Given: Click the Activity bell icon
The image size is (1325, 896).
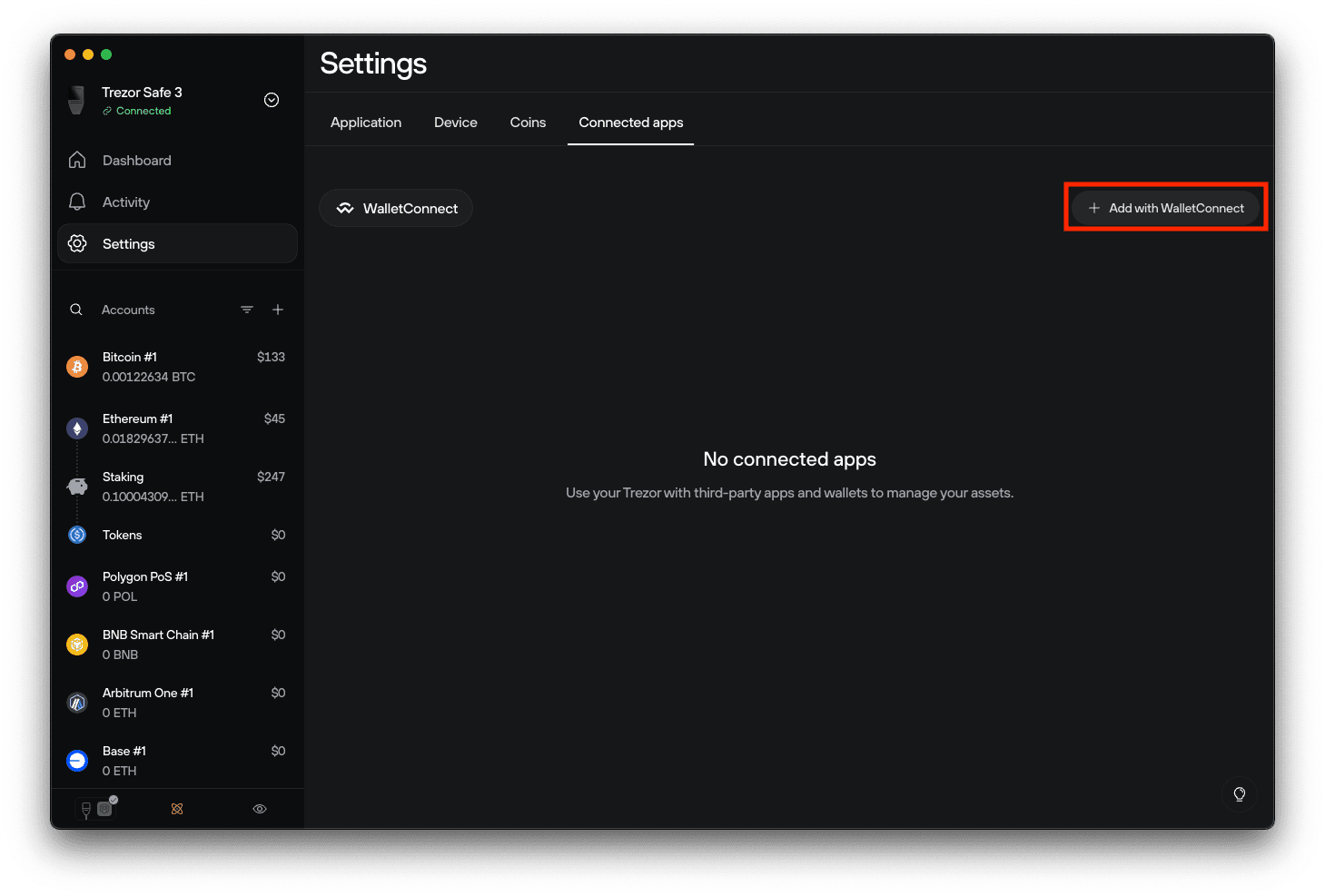Looking at the screenshot, I should [x=77, y=202].
